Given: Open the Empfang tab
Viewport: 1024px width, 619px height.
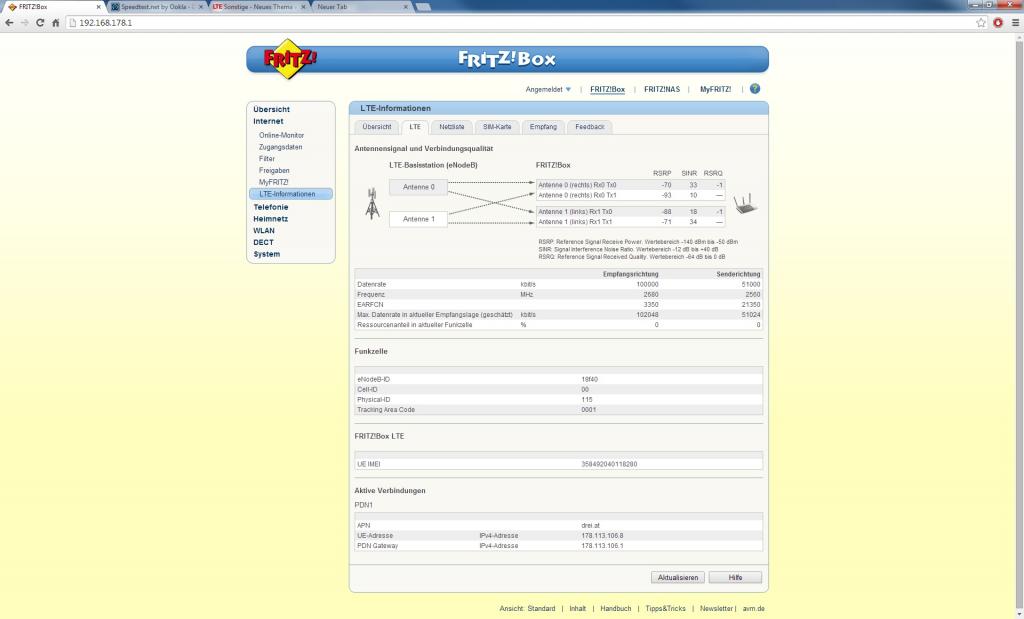Looking at the screenshot, I should click(x=543, y=127).
